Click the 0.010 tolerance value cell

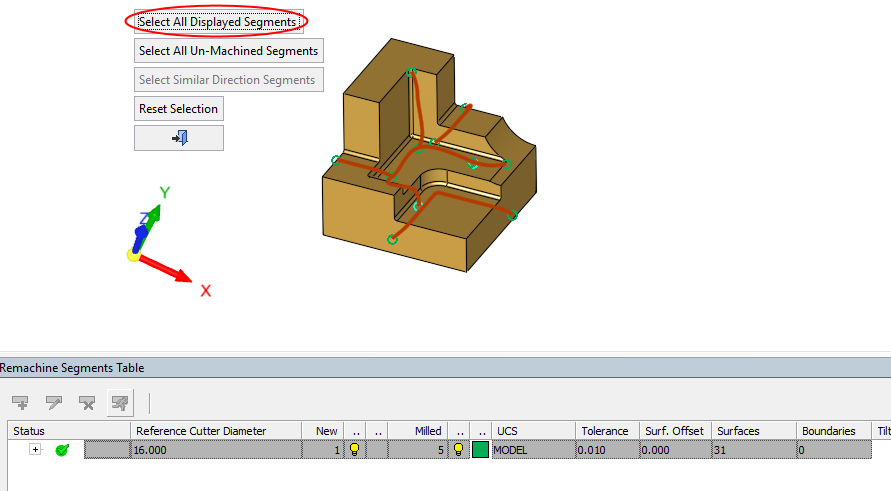[607, 450]
